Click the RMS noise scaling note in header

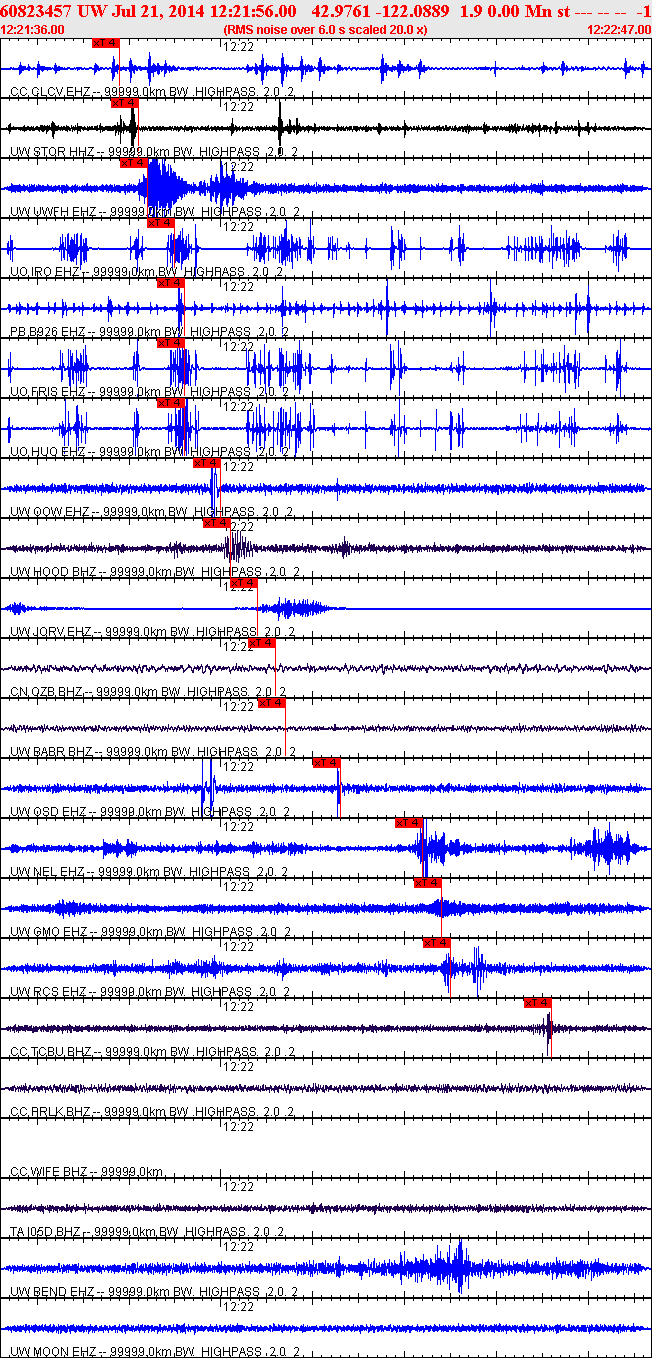326,30
